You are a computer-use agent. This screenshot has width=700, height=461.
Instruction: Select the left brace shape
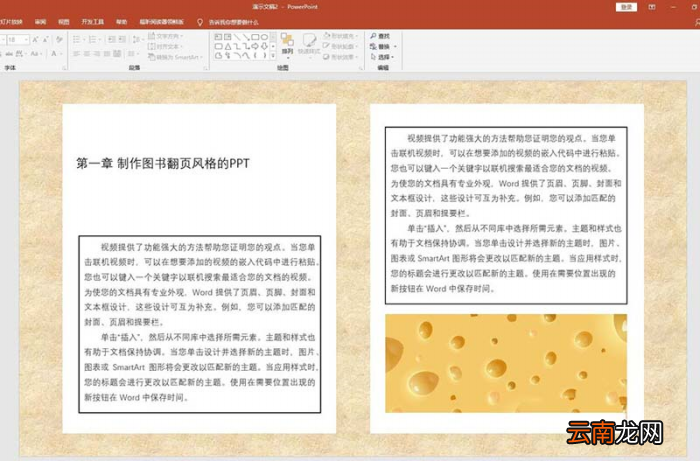tap(255, 55)
